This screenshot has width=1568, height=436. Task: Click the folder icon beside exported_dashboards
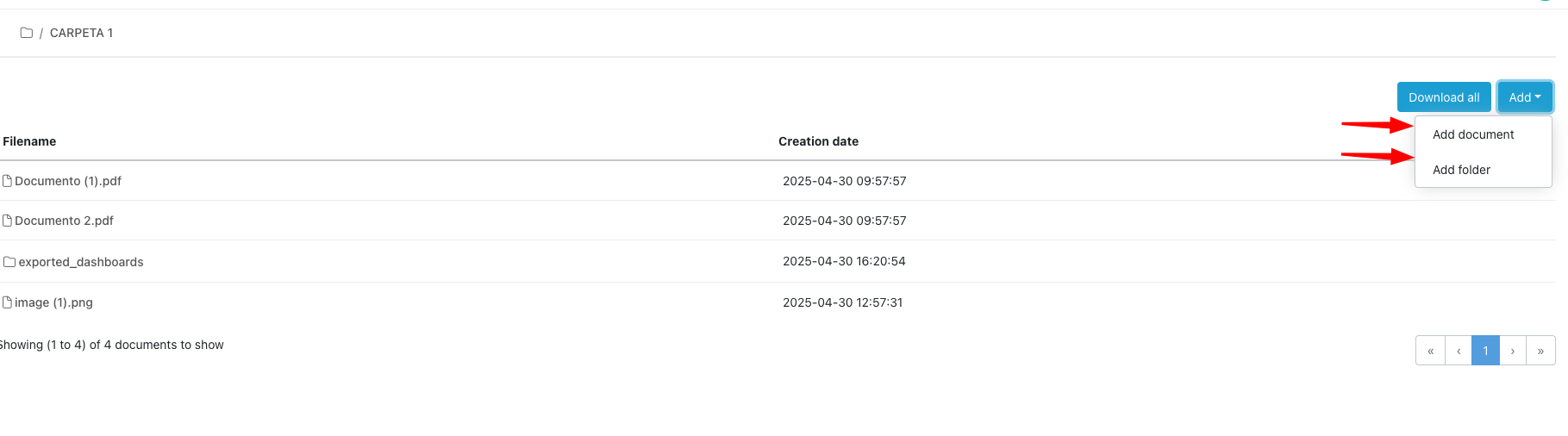click(x=9, y=262)
